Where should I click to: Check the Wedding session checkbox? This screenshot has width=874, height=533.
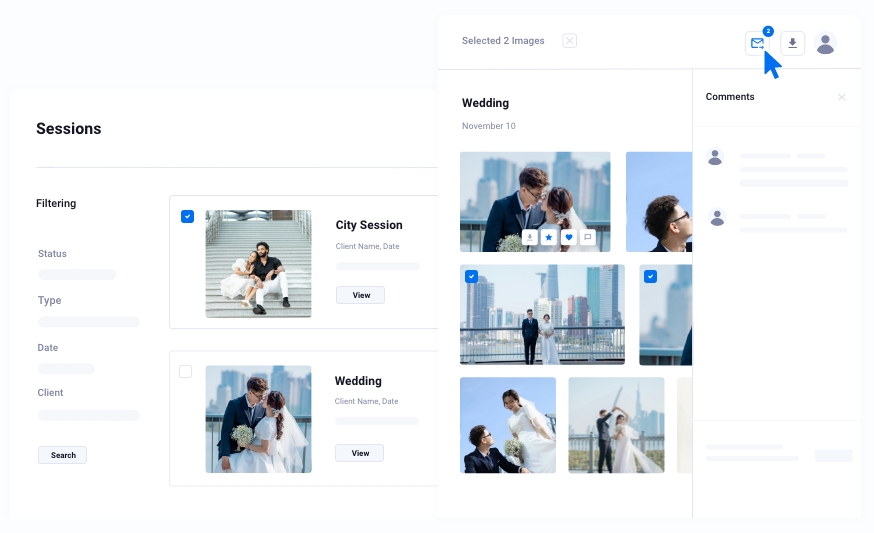(185, 372)
